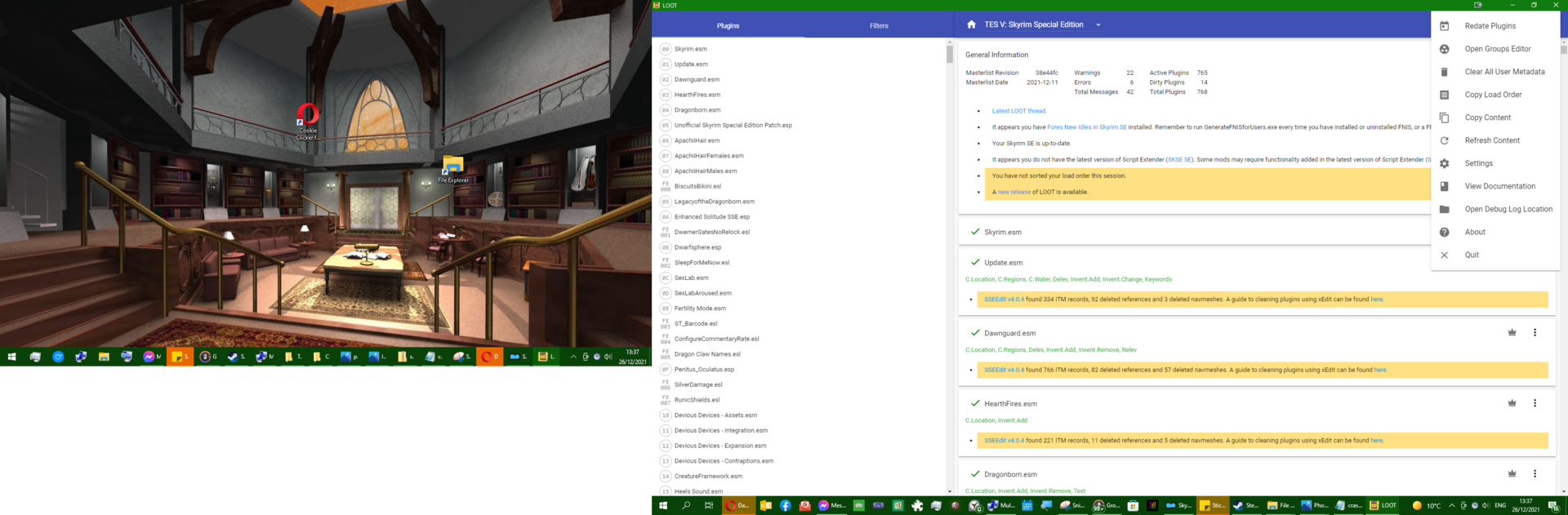
Task: Open the Steam taskbar button on right monitor
Action: pyautogui.click(x=1246, y=506)
